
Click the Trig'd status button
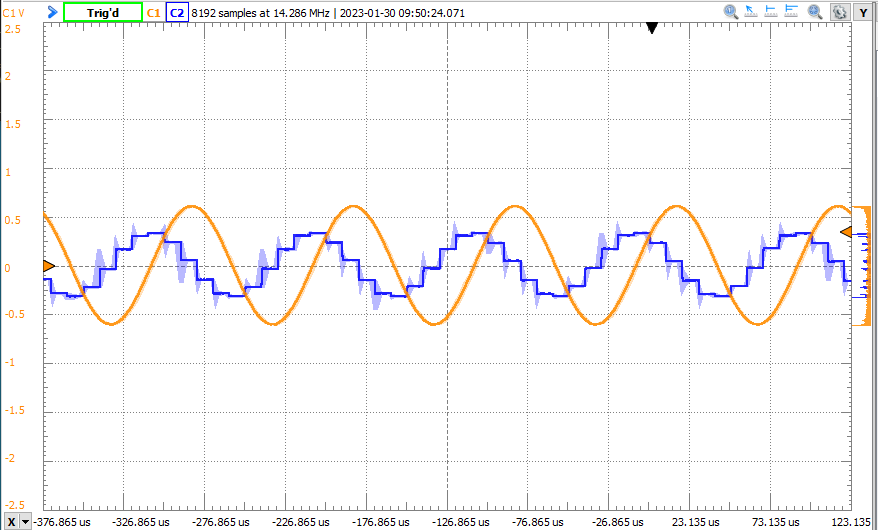[102, 13]
